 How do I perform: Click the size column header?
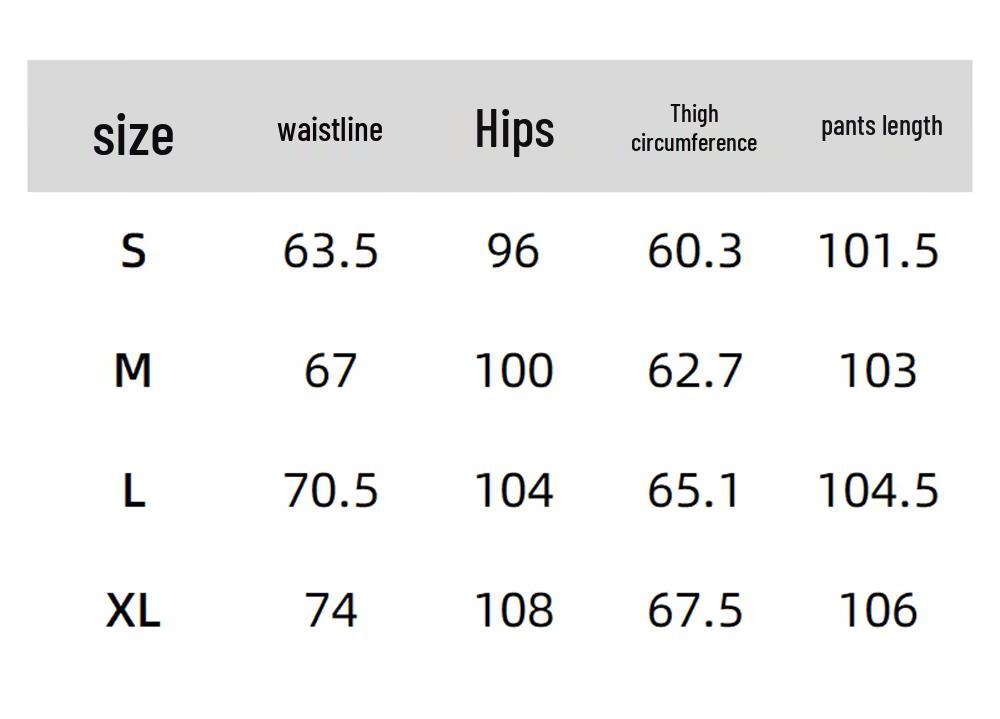click(133, 135)
